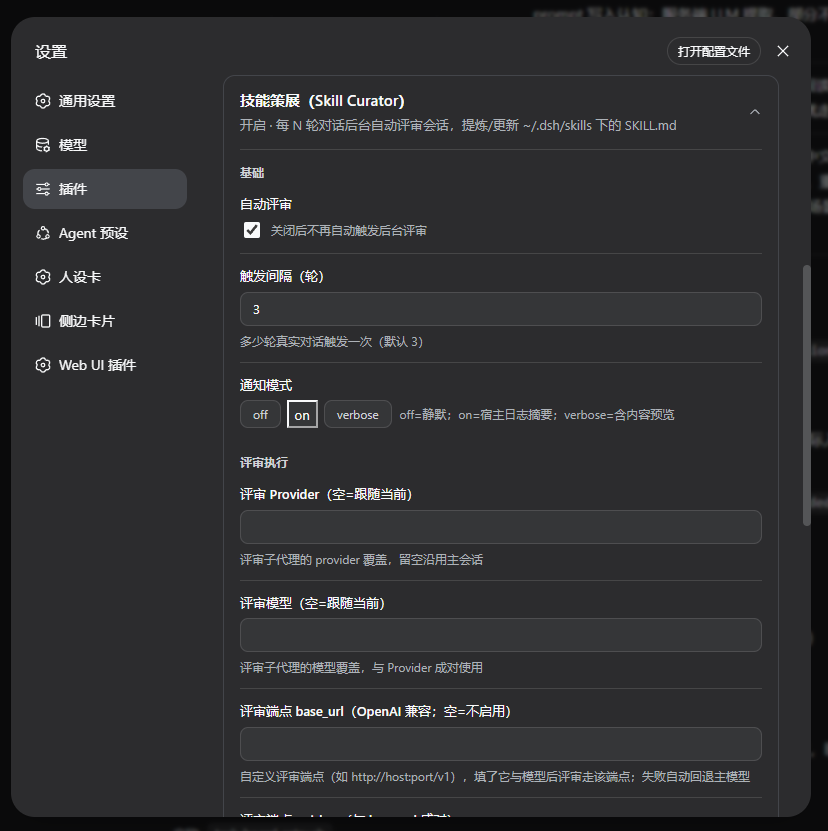Screen dimensions: 828x831
Task: Click the icon beside 人设卡
Action: (43, 277)
